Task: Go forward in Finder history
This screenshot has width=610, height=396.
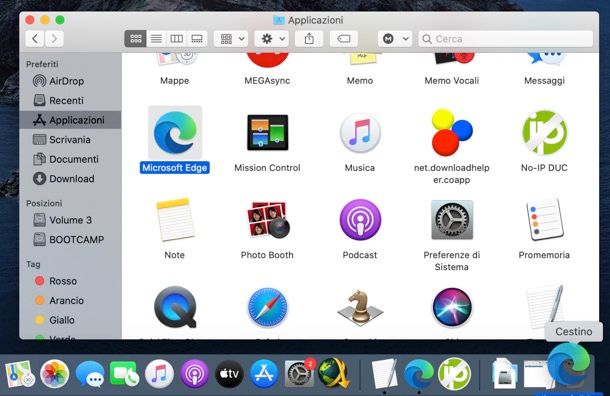Action: 54,39
